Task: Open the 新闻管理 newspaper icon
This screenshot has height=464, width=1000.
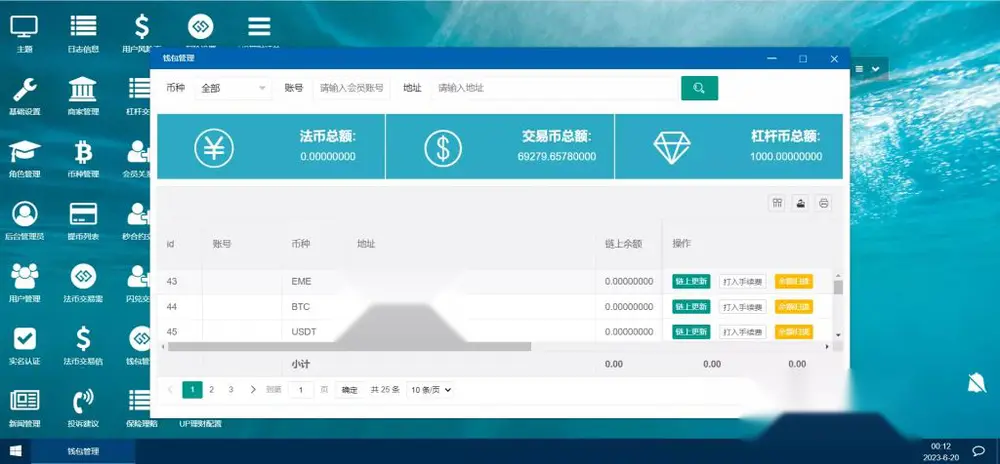Action: pos(24,400)
